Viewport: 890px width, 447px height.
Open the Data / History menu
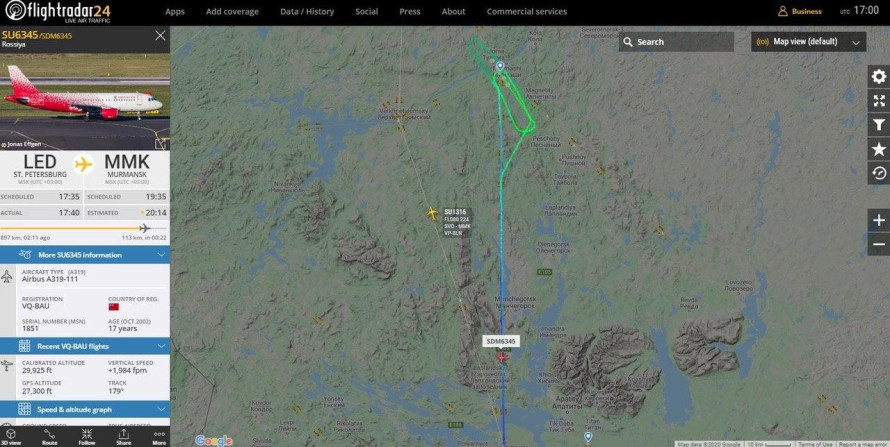[x=307, y=11]
